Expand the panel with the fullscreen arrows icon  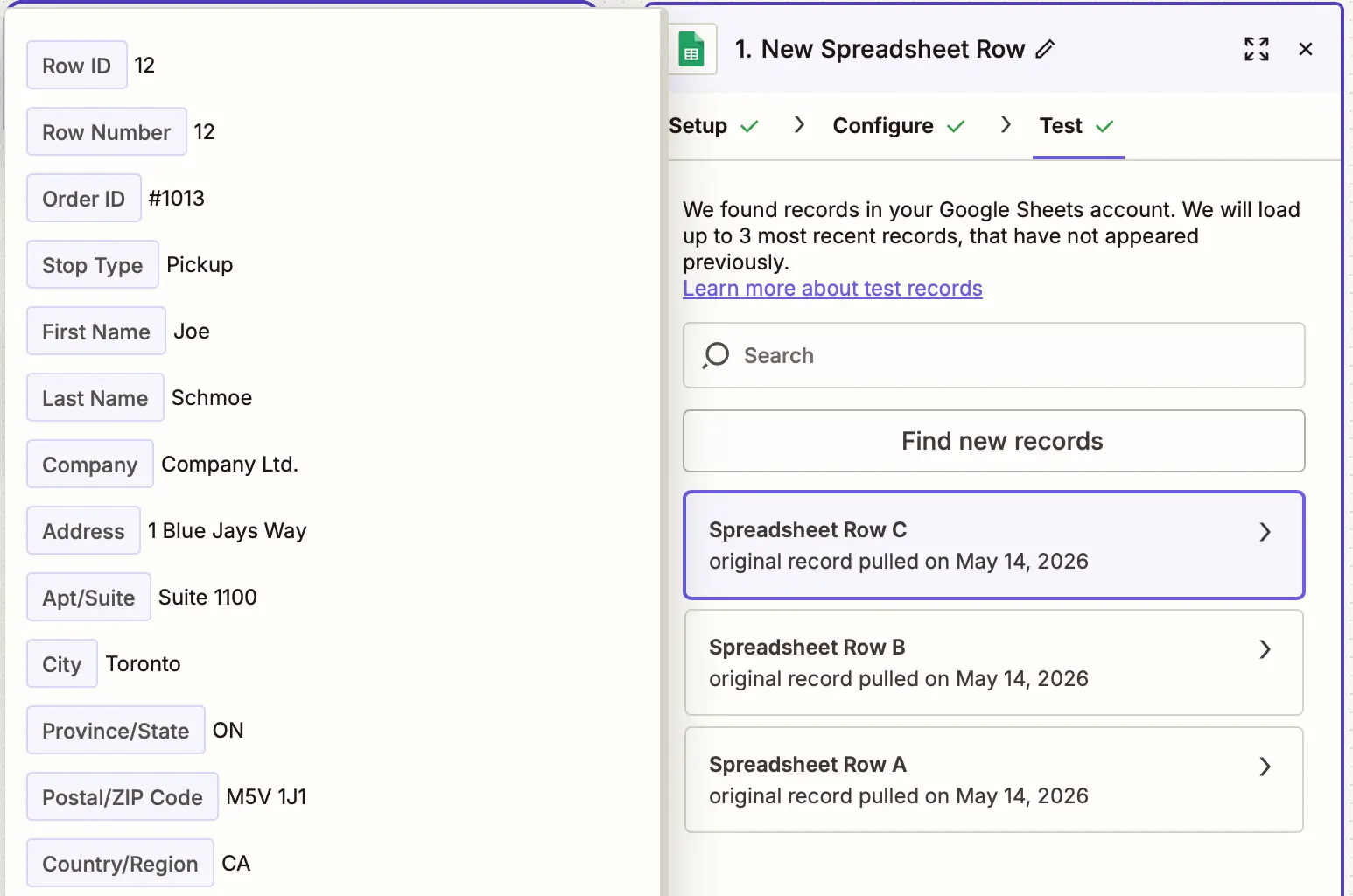tap(1257, 49)
